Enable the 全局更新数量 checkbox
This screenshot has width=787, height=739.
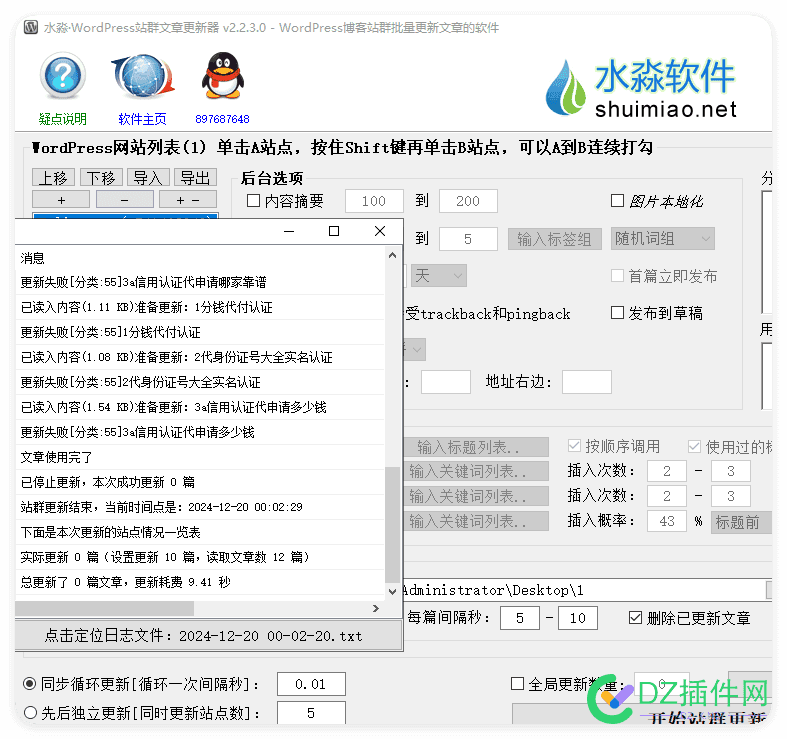(517, 684)
